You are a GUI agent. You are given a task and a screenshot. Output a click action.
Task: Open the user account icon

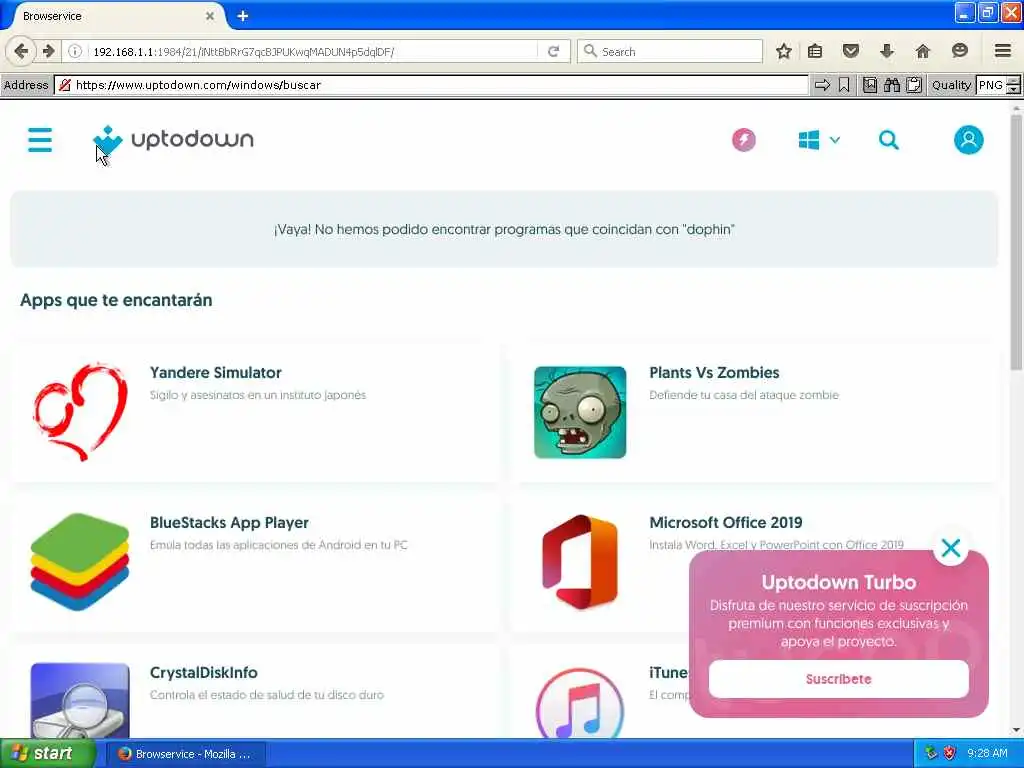[968, 140]
